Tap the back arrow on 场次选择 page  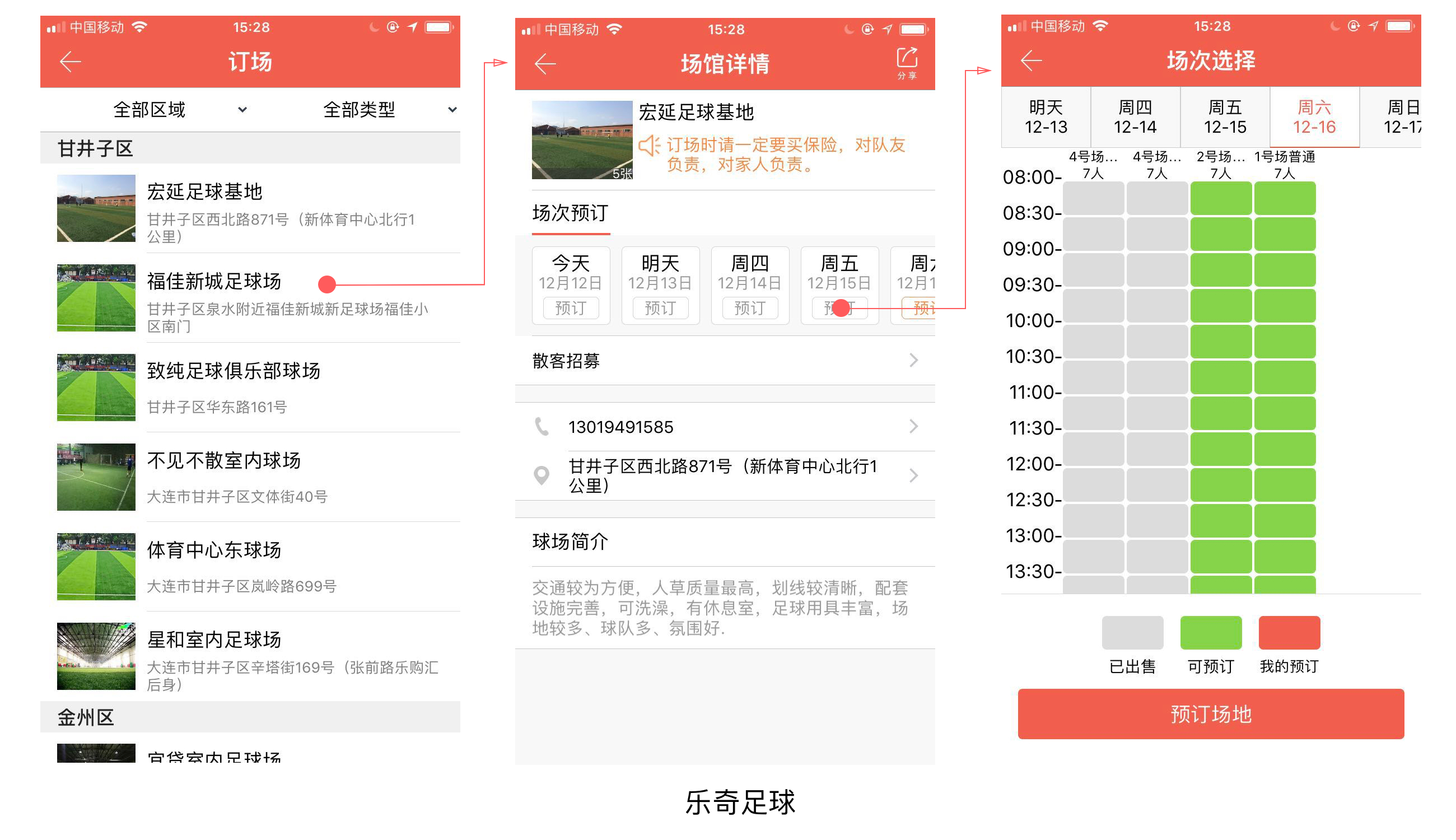pyautogui.click(x=1031, y=60)
